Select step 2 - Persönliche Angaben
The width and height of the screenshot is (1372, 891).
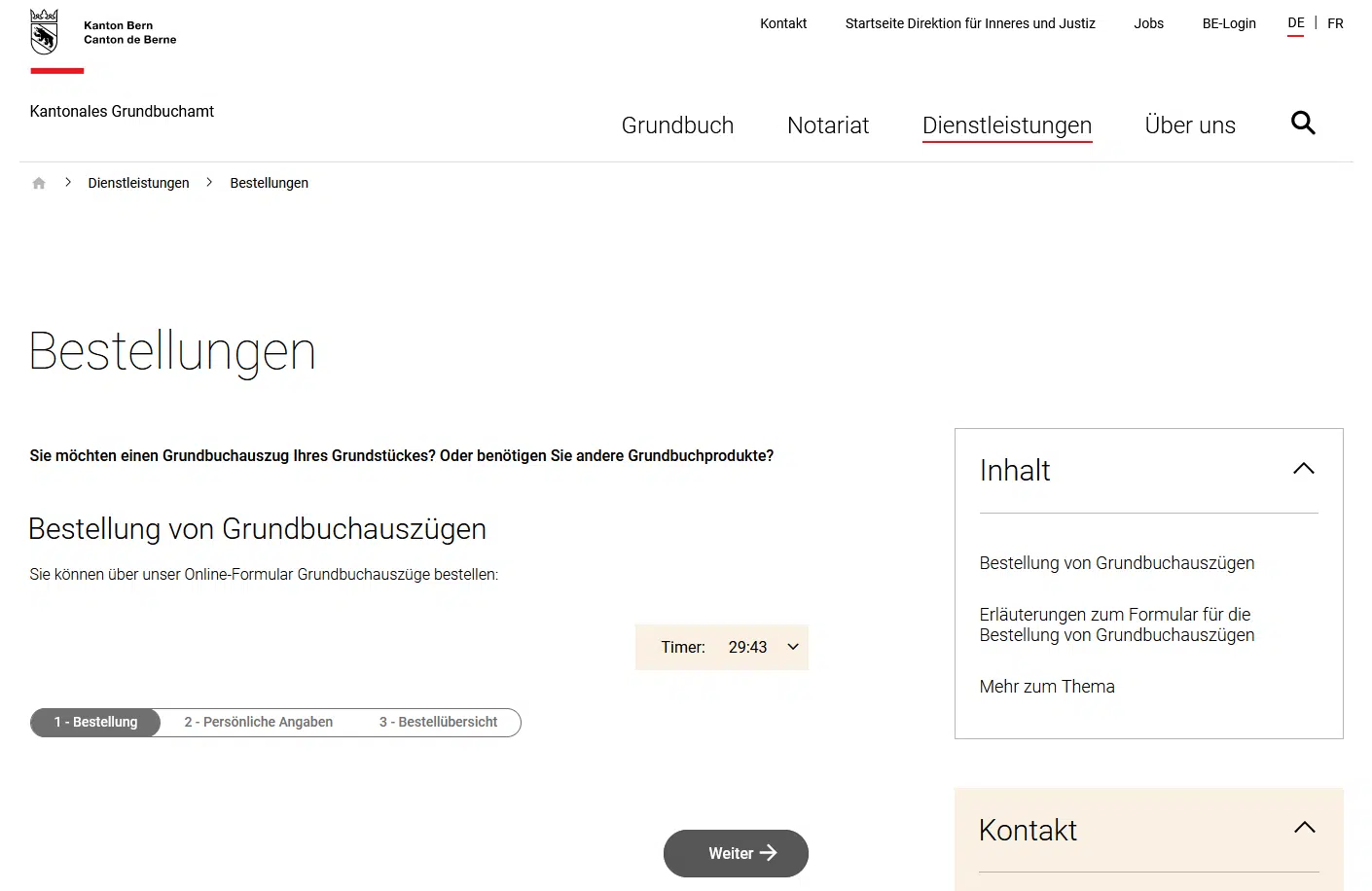point(259,722)
